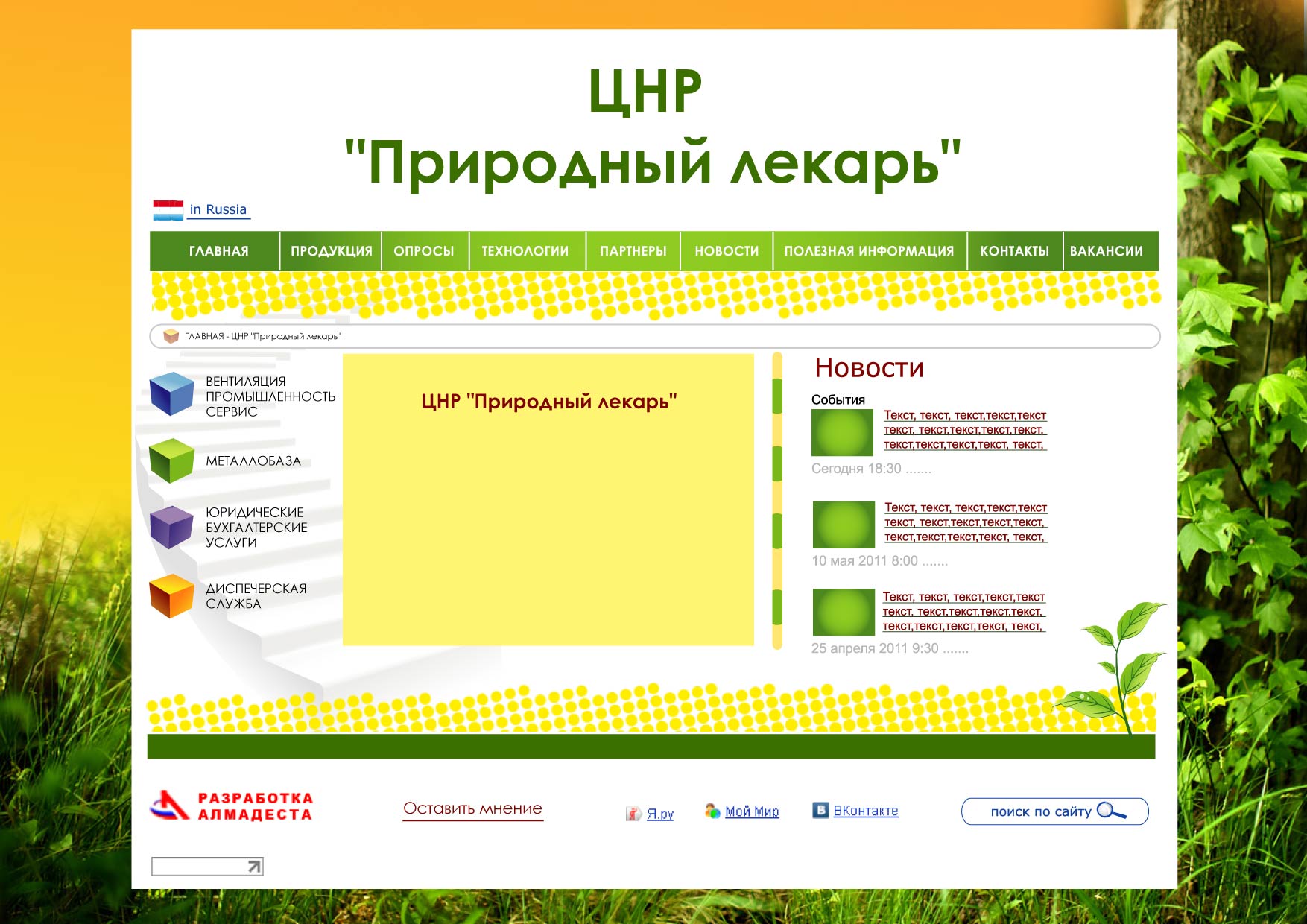Open the ВКонтакте social icon

point(822,810)
